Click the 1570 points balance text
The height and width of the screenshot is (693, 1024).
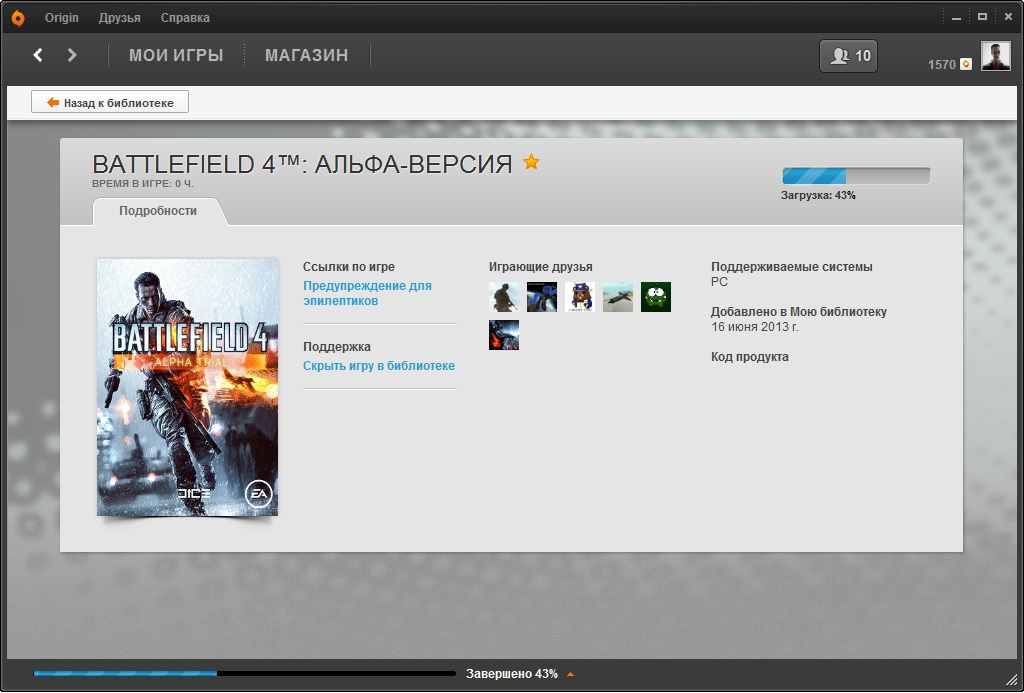point(942,65)
